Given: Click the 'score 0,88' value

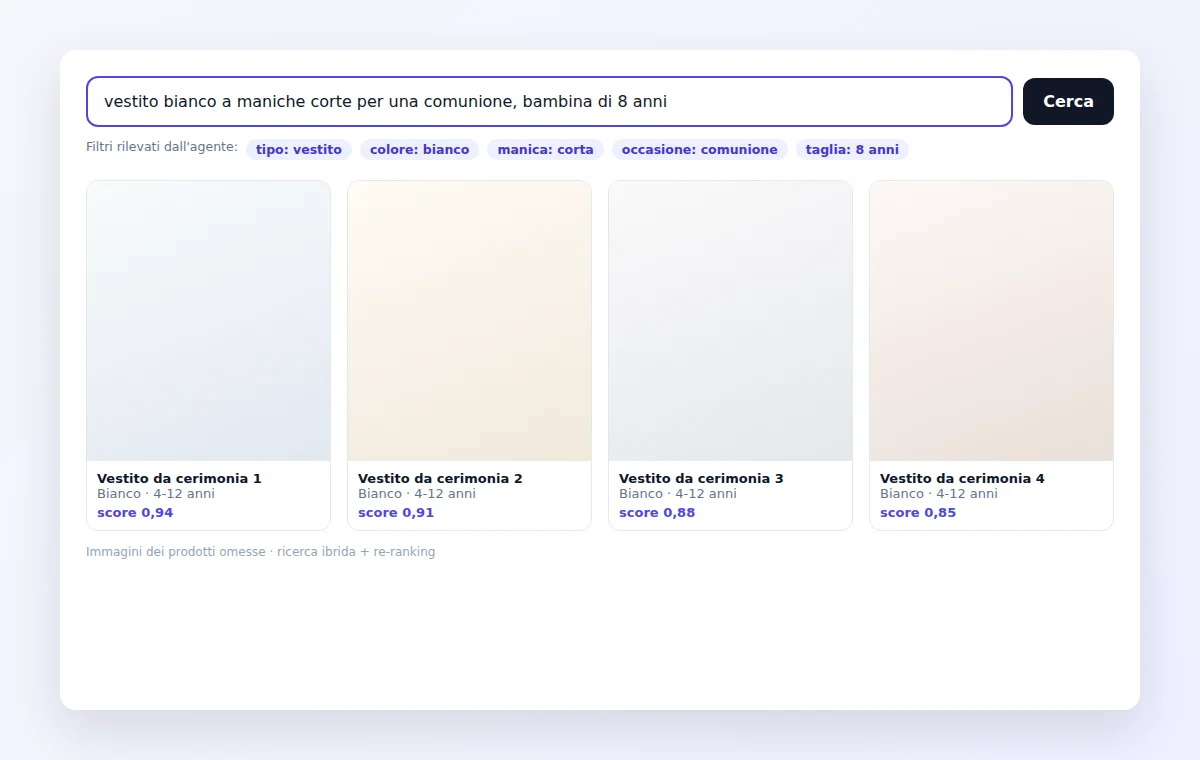Looking at the screenshot, I should click(x=657, y=513).
